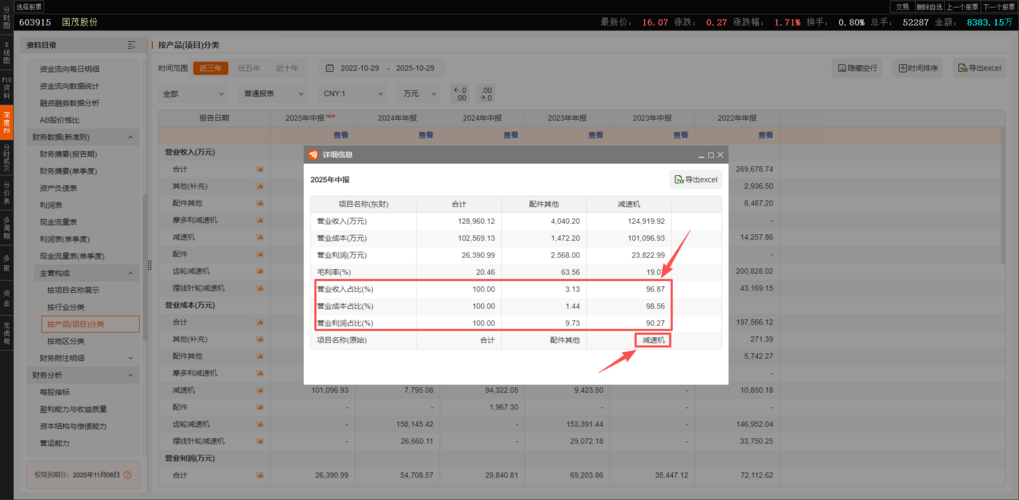Click chart icon for 营业成本 摩多利减速机 row
This screenshot has width=1019, height=500.
260,373
